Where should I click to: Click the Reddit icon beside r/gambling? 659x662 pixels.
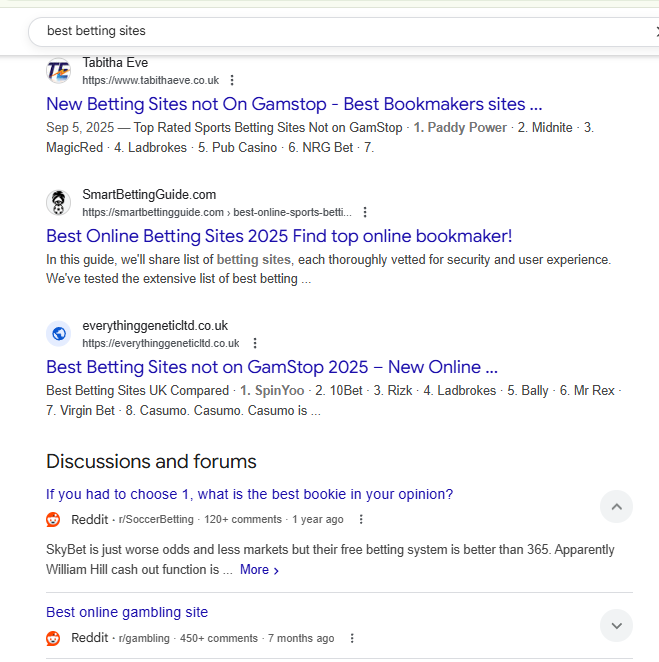(53, 638)
